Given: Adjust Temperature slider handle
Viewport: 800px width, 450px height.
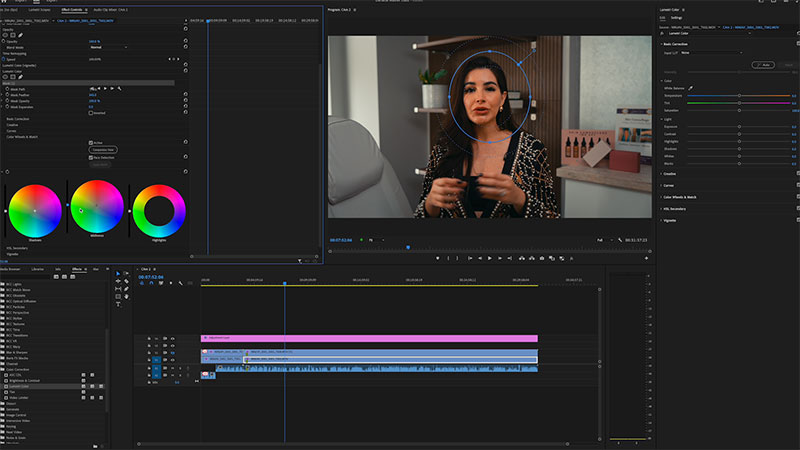Looking at the screenshot, I should click(739, 95).
